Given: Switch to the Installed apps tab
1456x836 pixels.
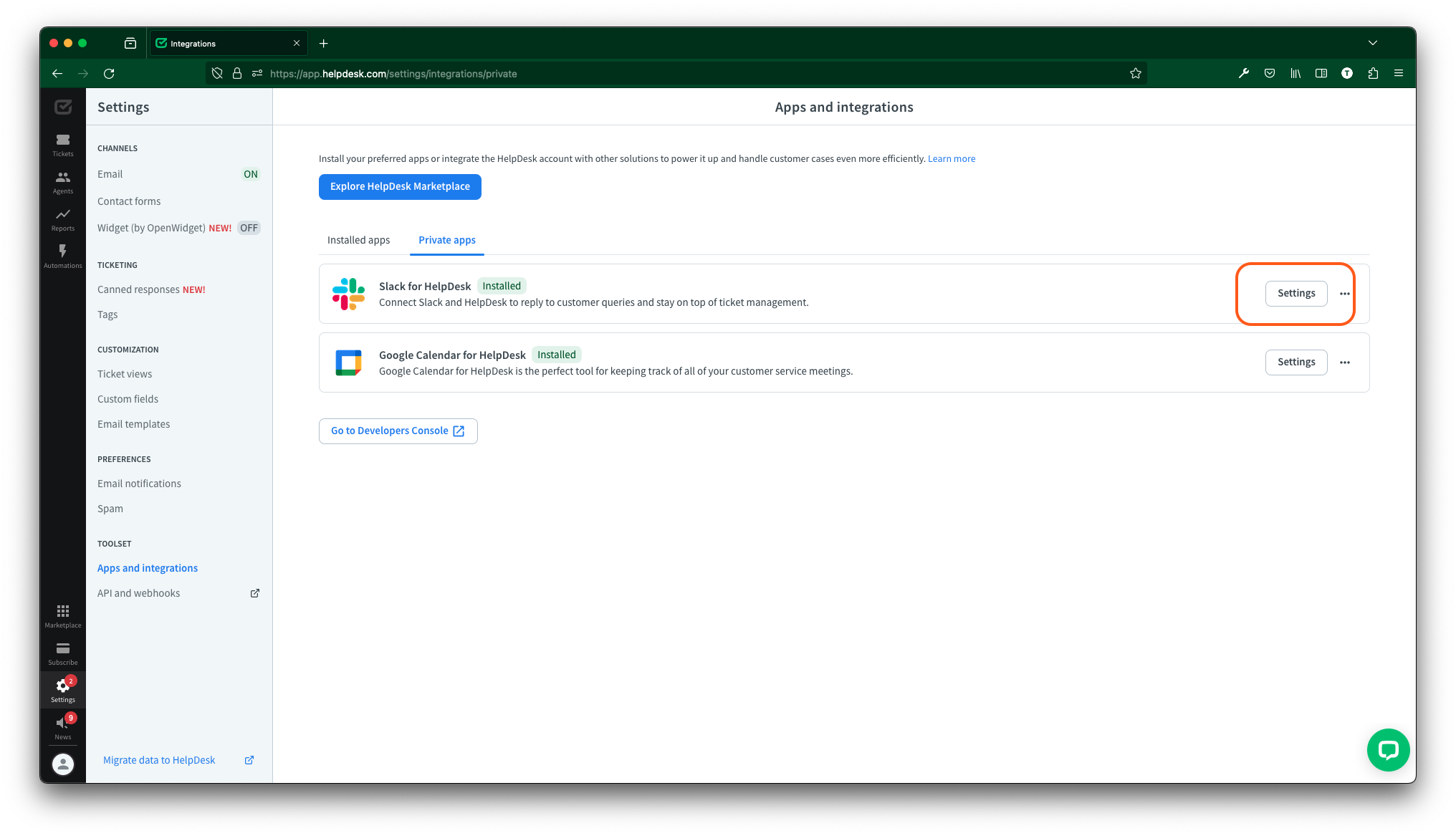Looking at the screenshot, I should coord(358,240).
